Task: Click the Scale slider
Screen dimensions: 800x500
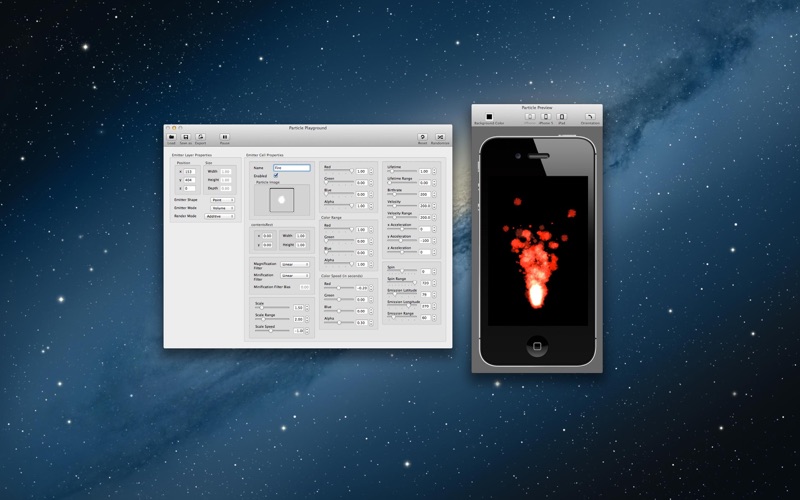Action: [272, 308]
